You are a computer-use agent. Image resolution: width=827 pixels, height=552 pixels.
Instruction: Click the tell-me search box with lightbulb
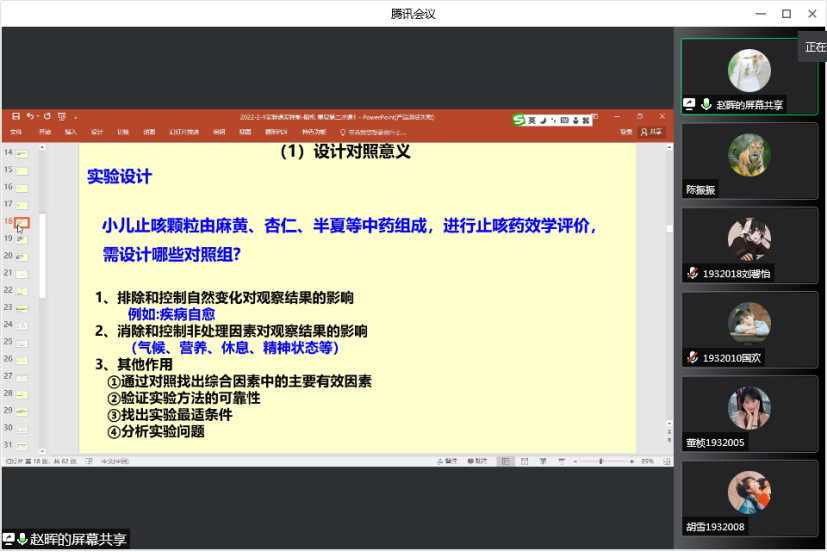click(373, 132)
